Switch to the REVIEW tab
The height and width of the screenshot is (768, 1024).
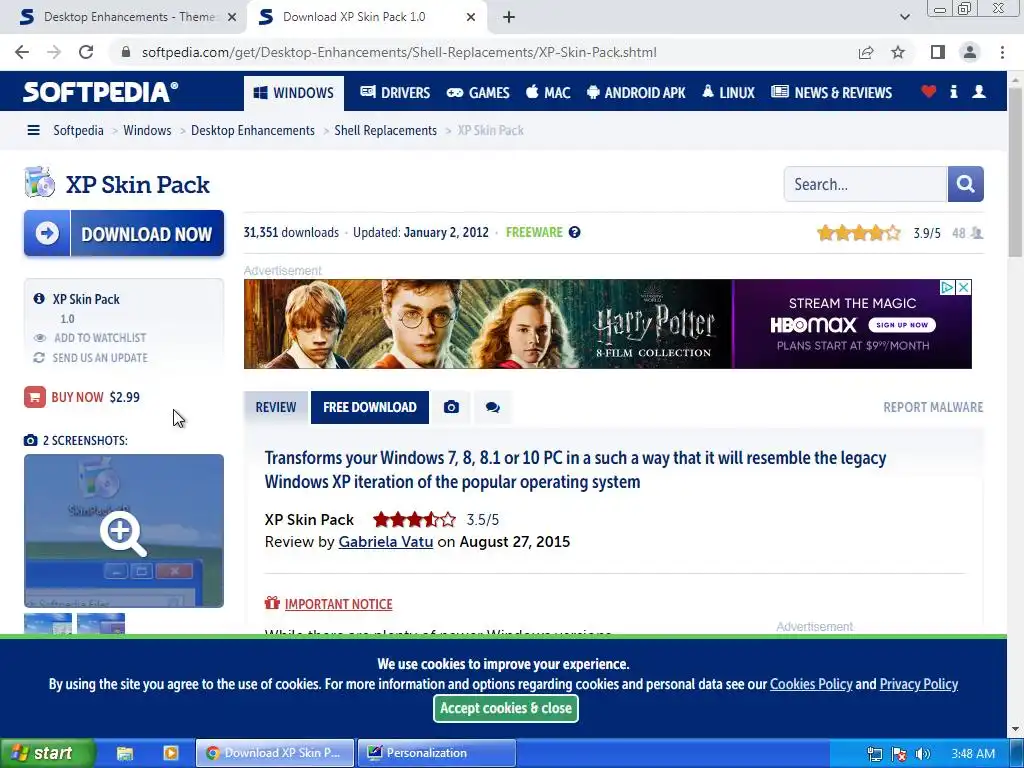276,408
